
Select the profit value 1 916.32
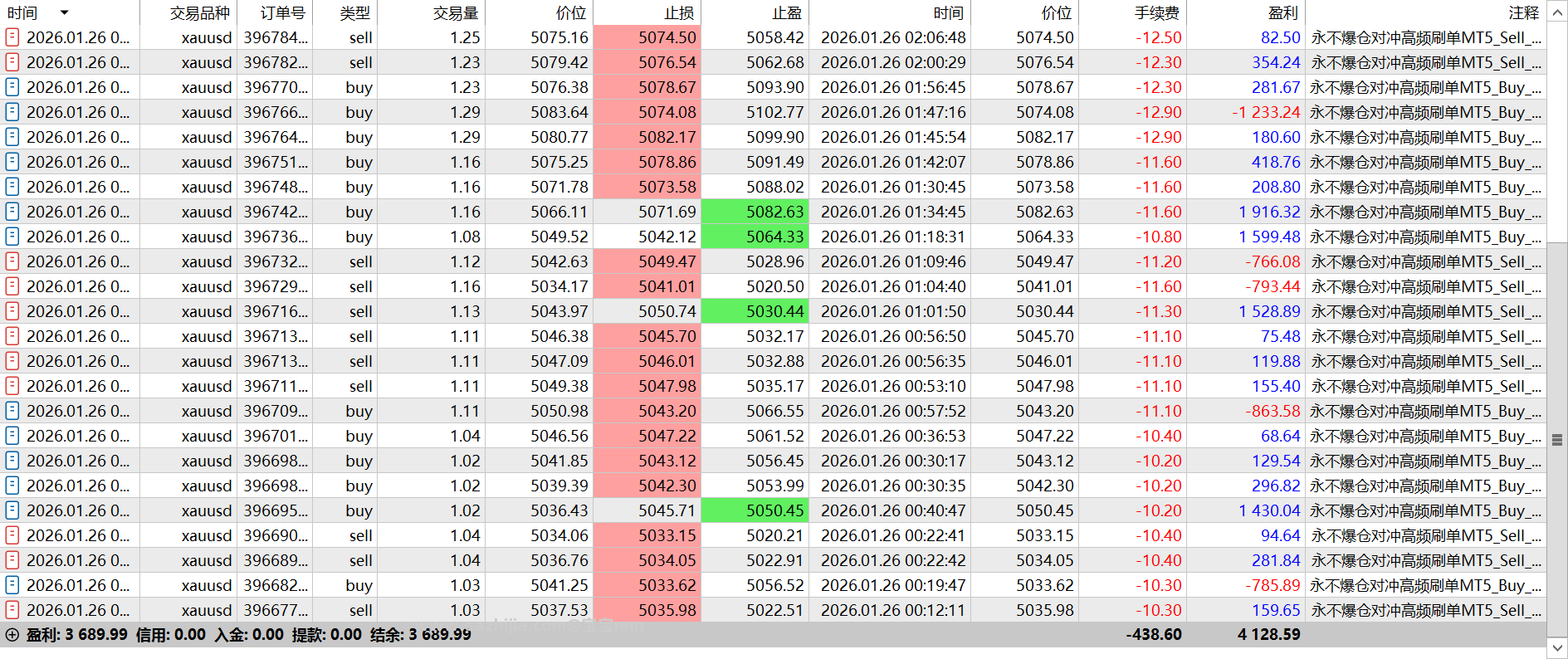pos(1269,212)
